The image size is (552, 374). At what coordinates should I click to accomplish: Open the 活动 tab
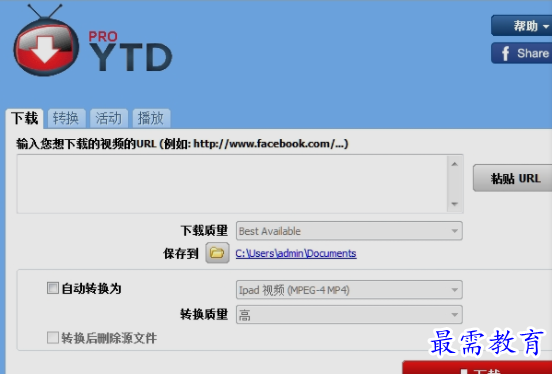pos(108,118)
